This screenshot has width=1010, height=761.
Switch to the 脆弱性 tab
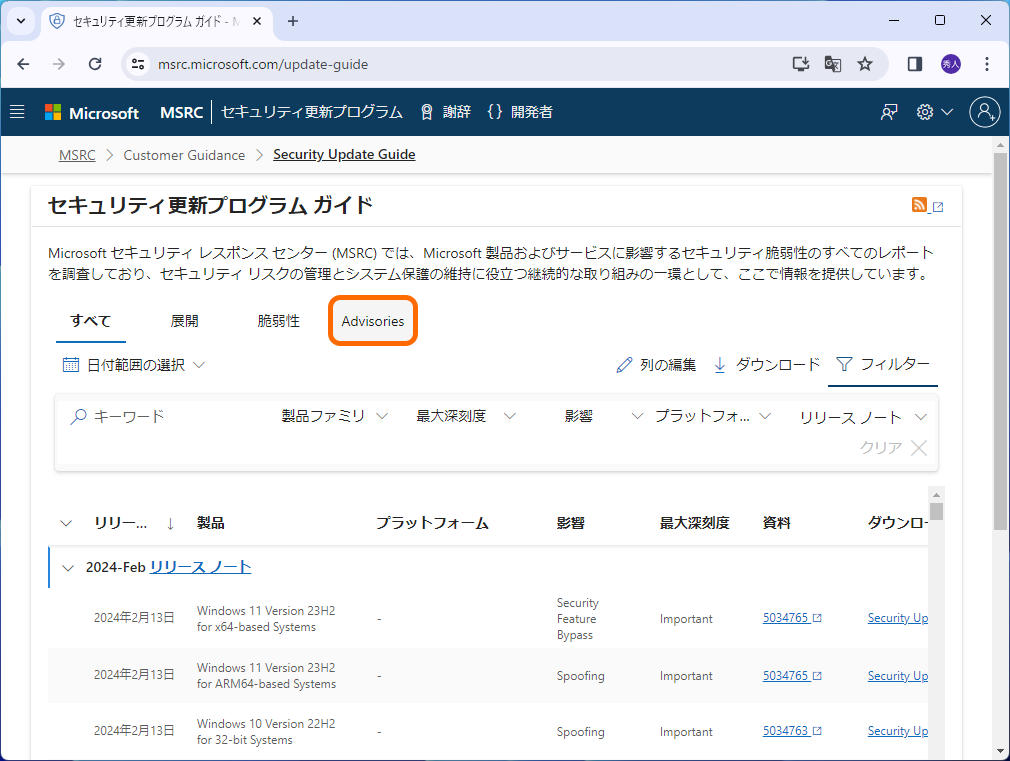[277, 320]
